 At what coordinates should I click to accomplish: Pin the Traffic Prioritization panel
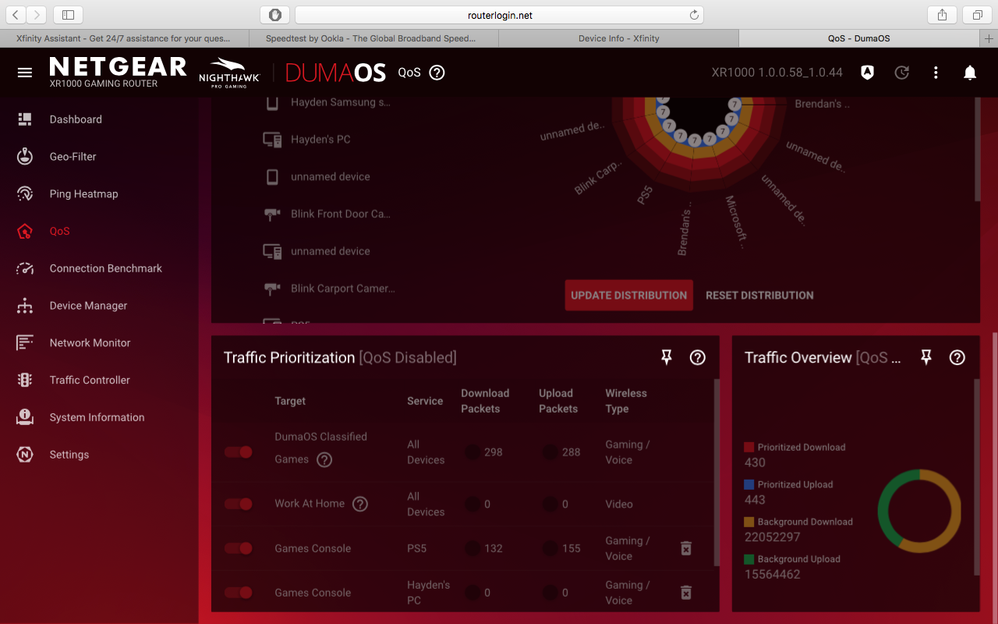666,357
